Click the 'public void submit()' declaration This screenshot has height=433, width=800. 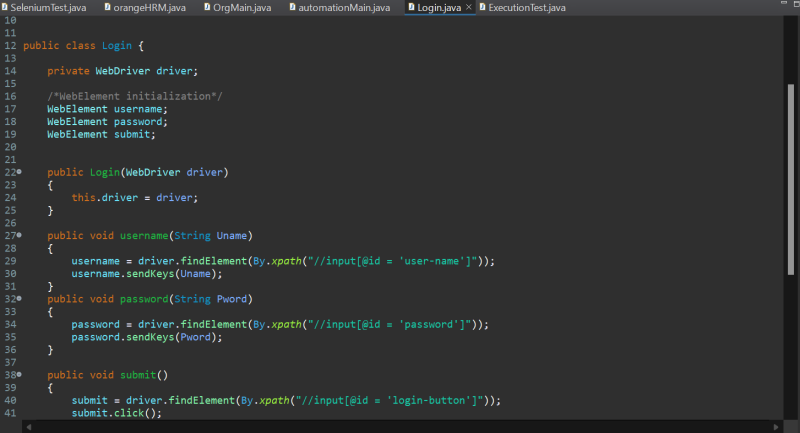pos(108,375)
